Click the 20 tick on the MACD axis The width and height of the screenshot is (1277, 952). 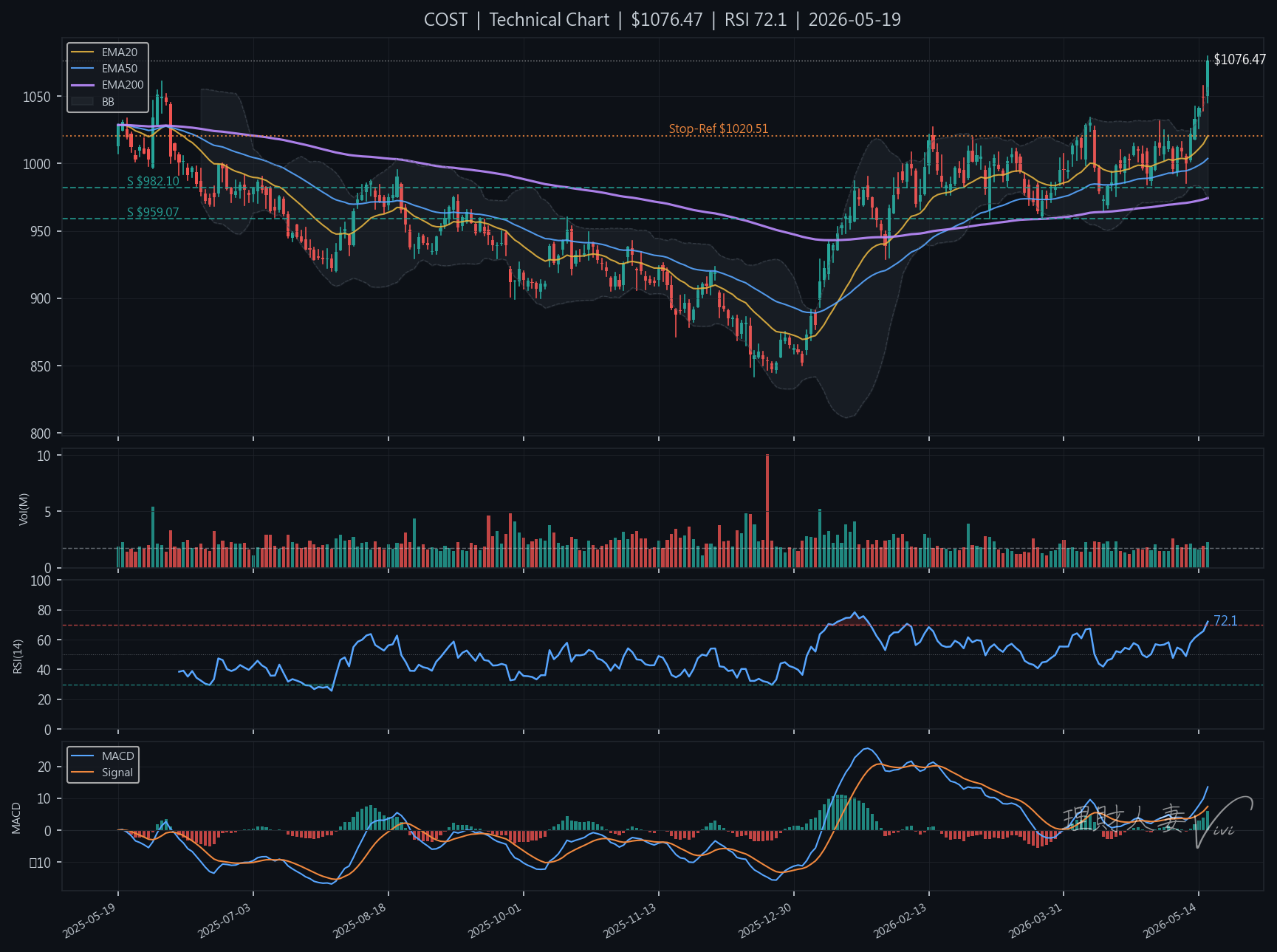(44, 767)
